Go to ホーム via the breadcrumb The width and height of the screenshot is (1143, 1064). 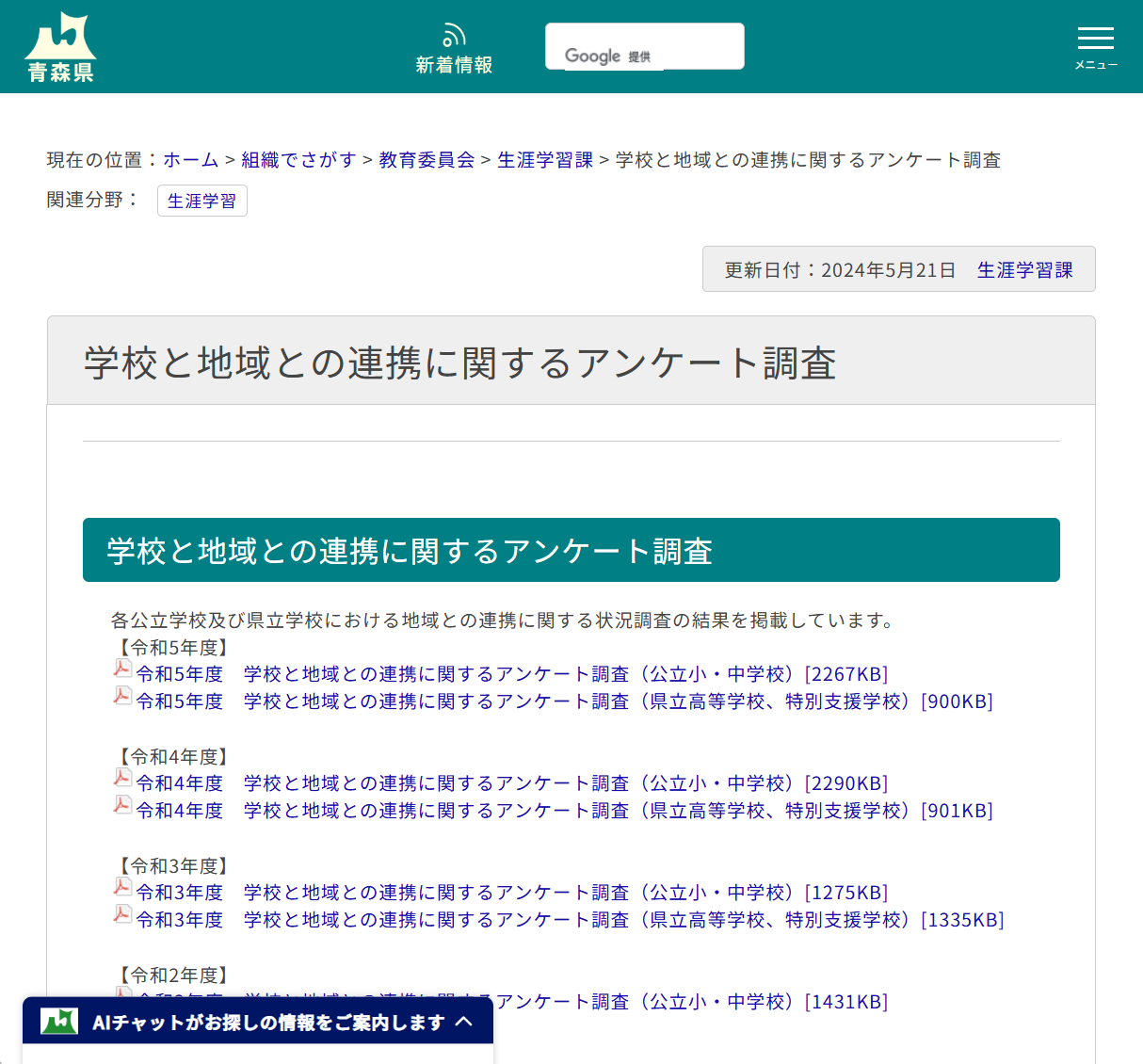pyautogui.click(x=190, y=160)
